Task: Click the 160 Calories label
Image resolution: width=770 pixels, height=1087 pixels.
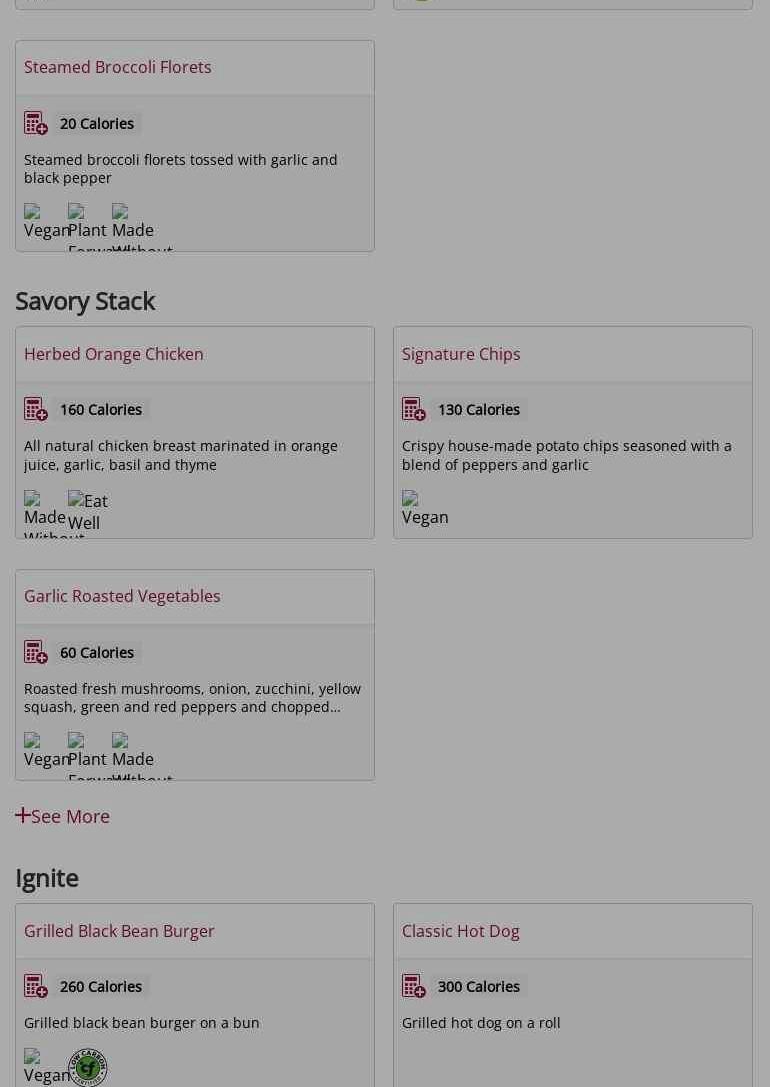Action: [100, 409]
